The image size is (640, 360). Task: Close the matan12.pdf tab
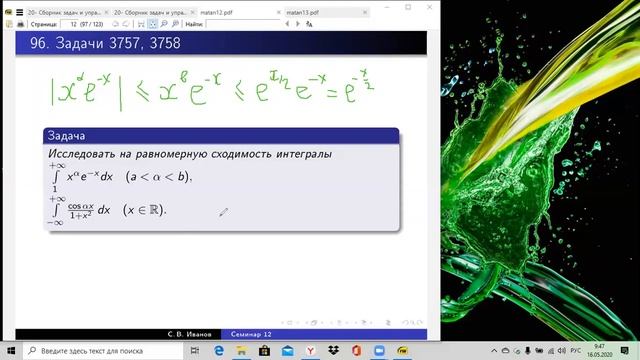tap(278, 13)
